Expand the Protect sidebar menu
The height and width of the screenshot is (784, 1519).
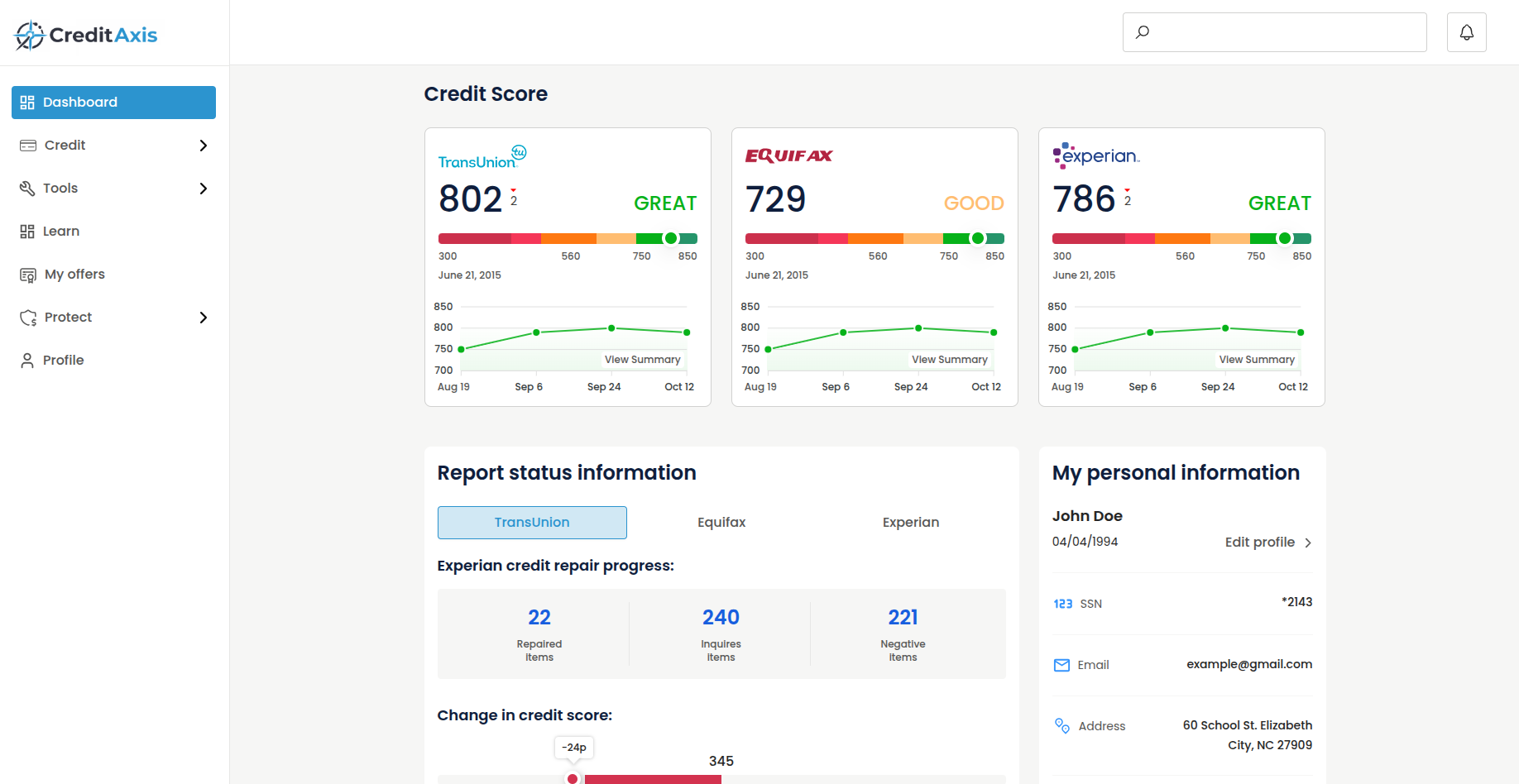tap(203, 317)
